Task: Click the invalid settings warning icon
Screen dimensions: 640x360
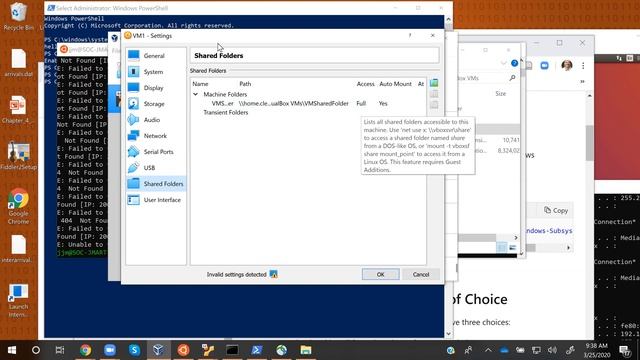Action: click(x=273, y=274)
